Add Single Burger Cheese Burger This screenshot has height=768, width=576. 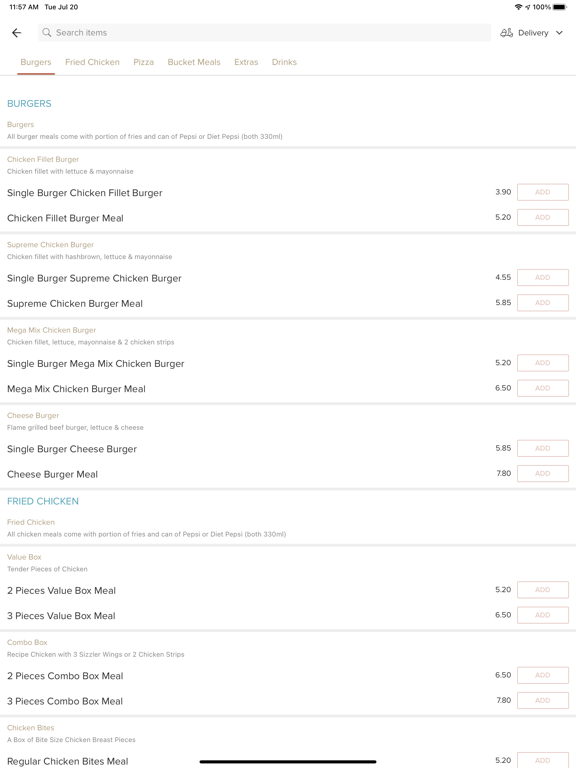click(543, 448)
